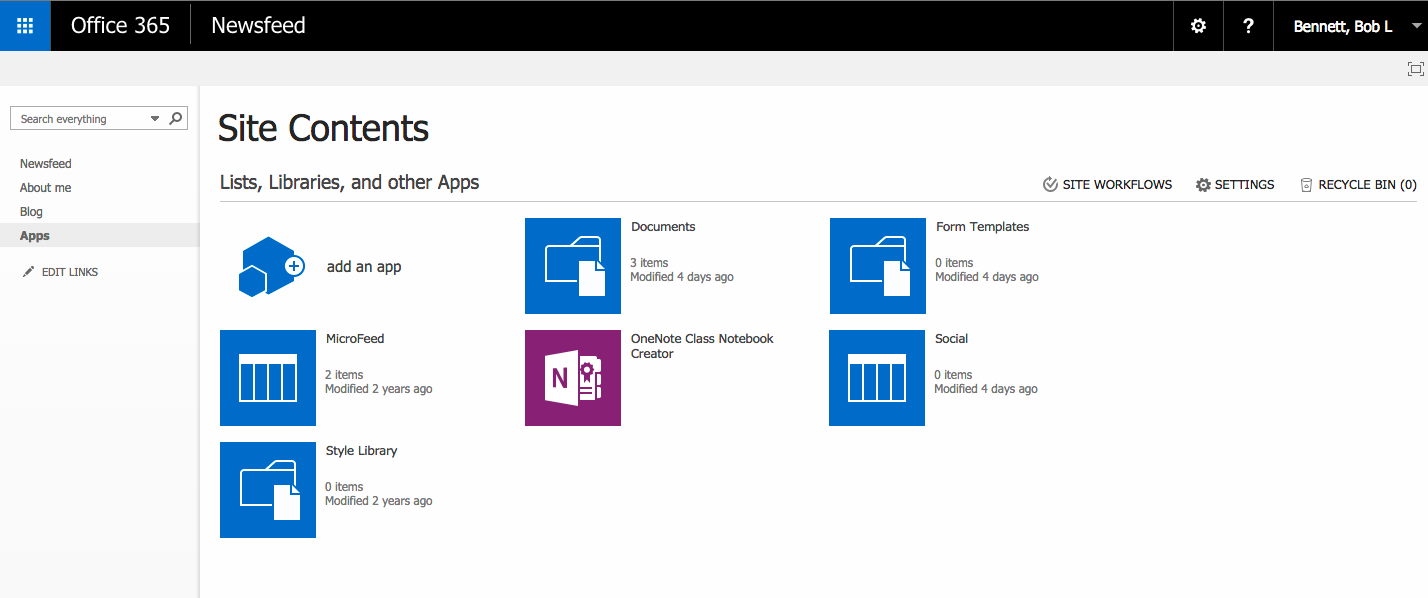Screen dimensions: 1428x598
Task: Click Social's 'Modified 4 days ago' text
Action: [x=986, y=389]
